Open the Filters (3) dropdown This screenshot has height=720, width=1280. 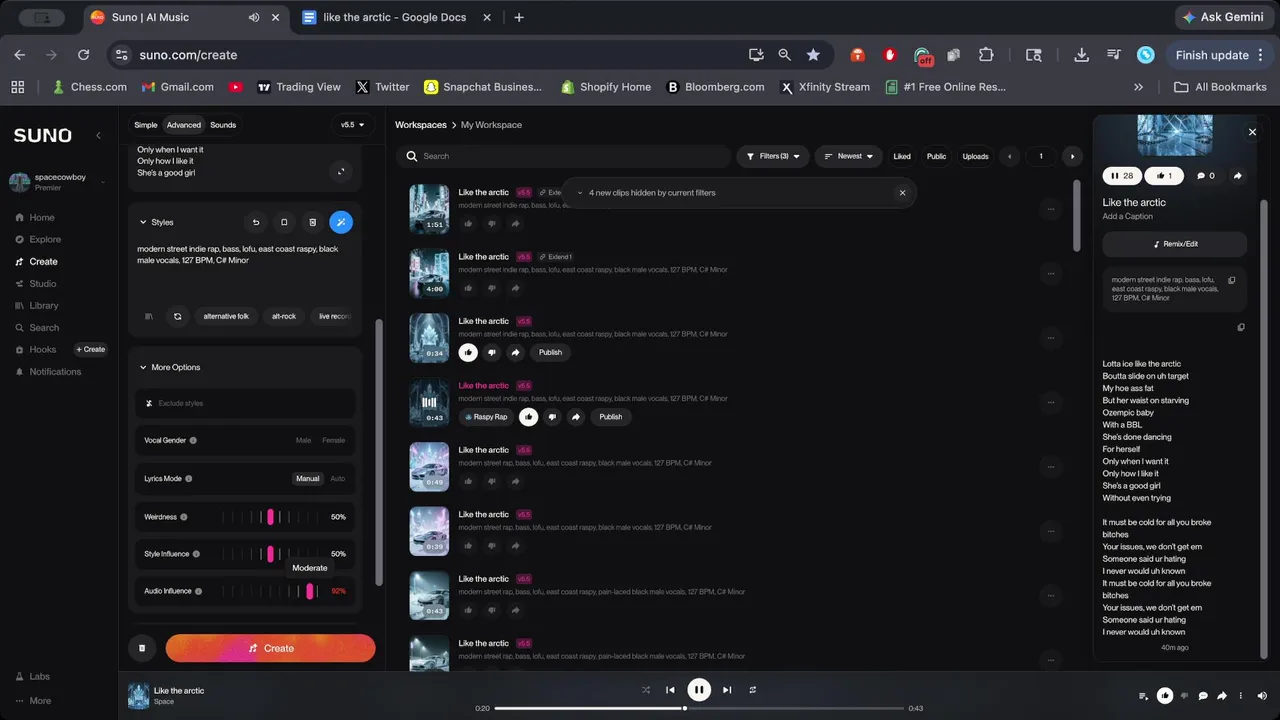[773, 156]
